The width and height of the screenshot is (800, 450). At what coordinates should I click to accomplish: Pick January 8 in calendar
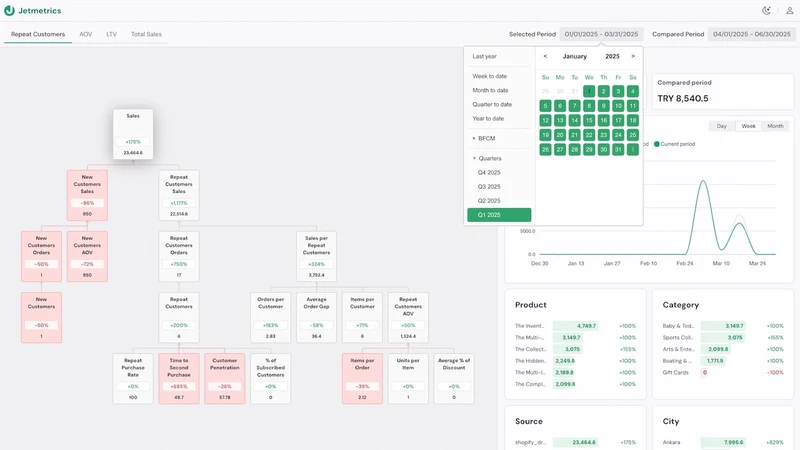(589, 106)
